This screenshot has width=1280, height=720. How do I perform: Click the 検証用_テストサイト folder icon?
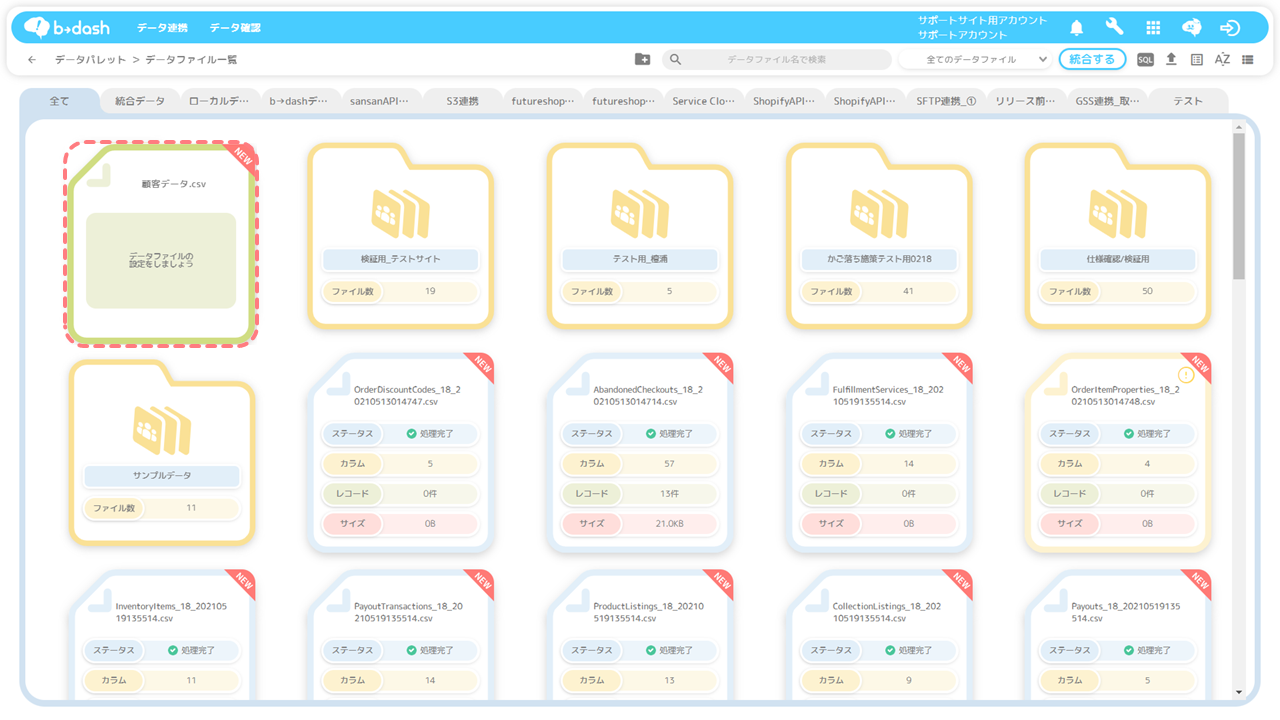(400, 214)
